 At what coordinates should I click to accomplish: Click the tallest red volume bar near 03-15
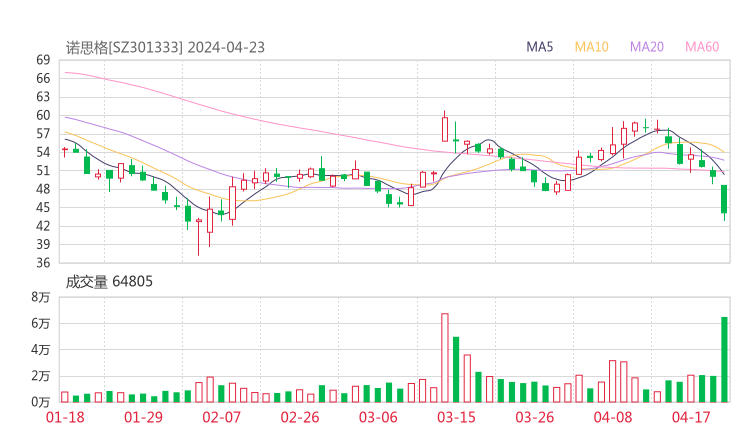pyautogui.click(x=445, y=358)
